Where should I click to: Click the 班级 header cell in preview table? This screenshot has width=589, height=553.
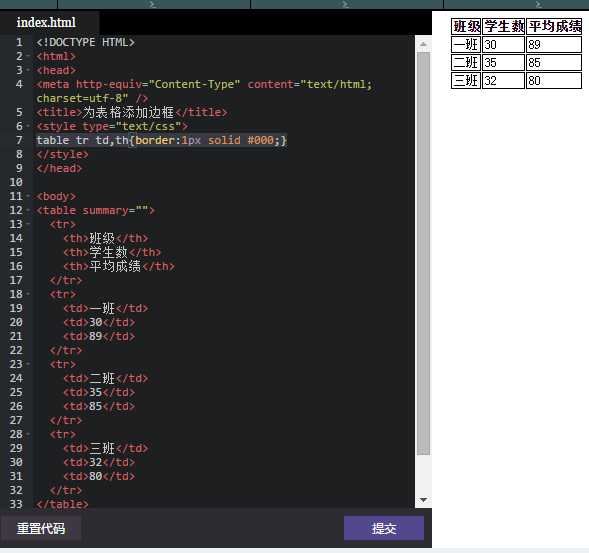click(x=466, y=27)
